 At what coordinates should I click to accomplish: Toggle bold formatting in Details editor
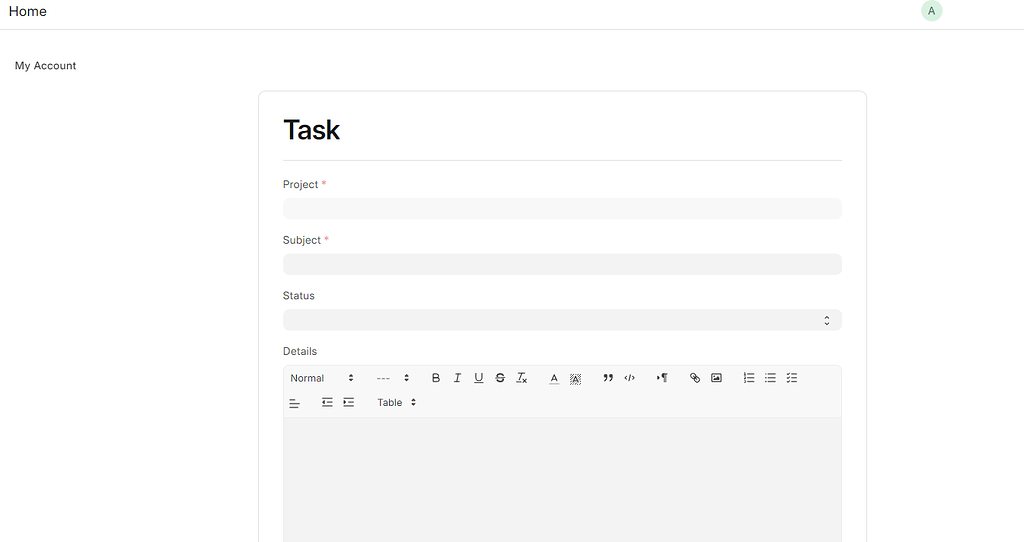(x=436, y=378)
